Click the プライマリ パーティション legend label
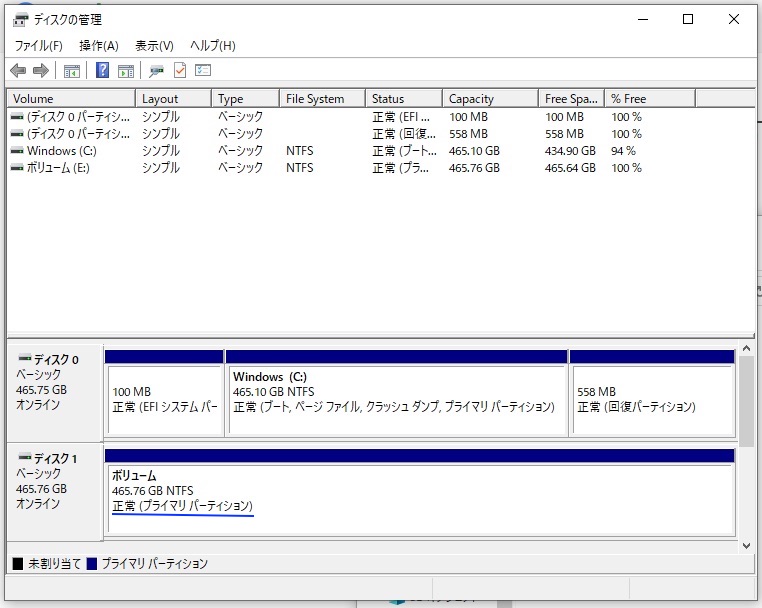762x608 pixels. click(155, 564)
